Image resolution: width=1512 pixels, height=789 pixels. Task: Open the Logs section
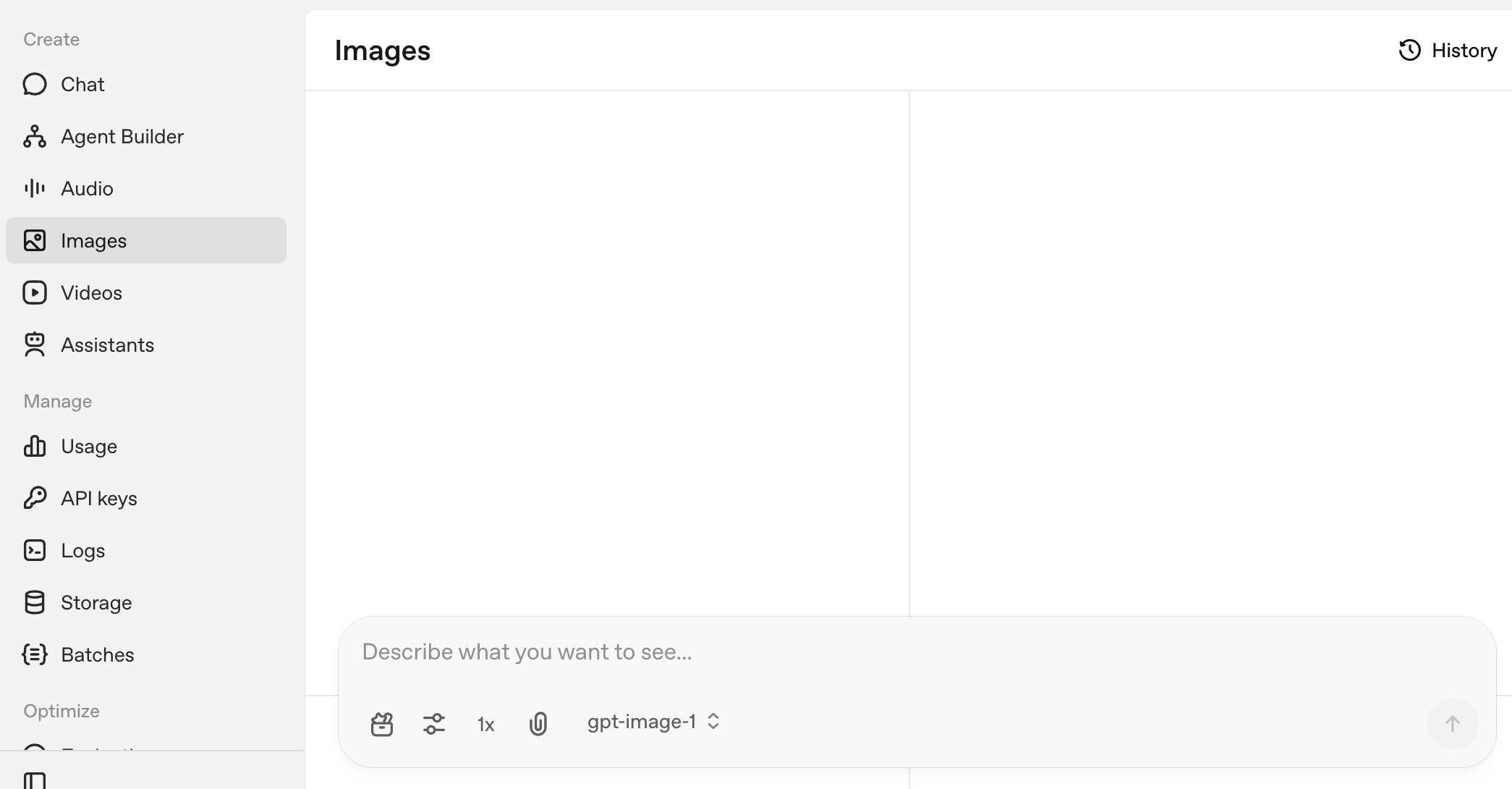coord(83,550)
